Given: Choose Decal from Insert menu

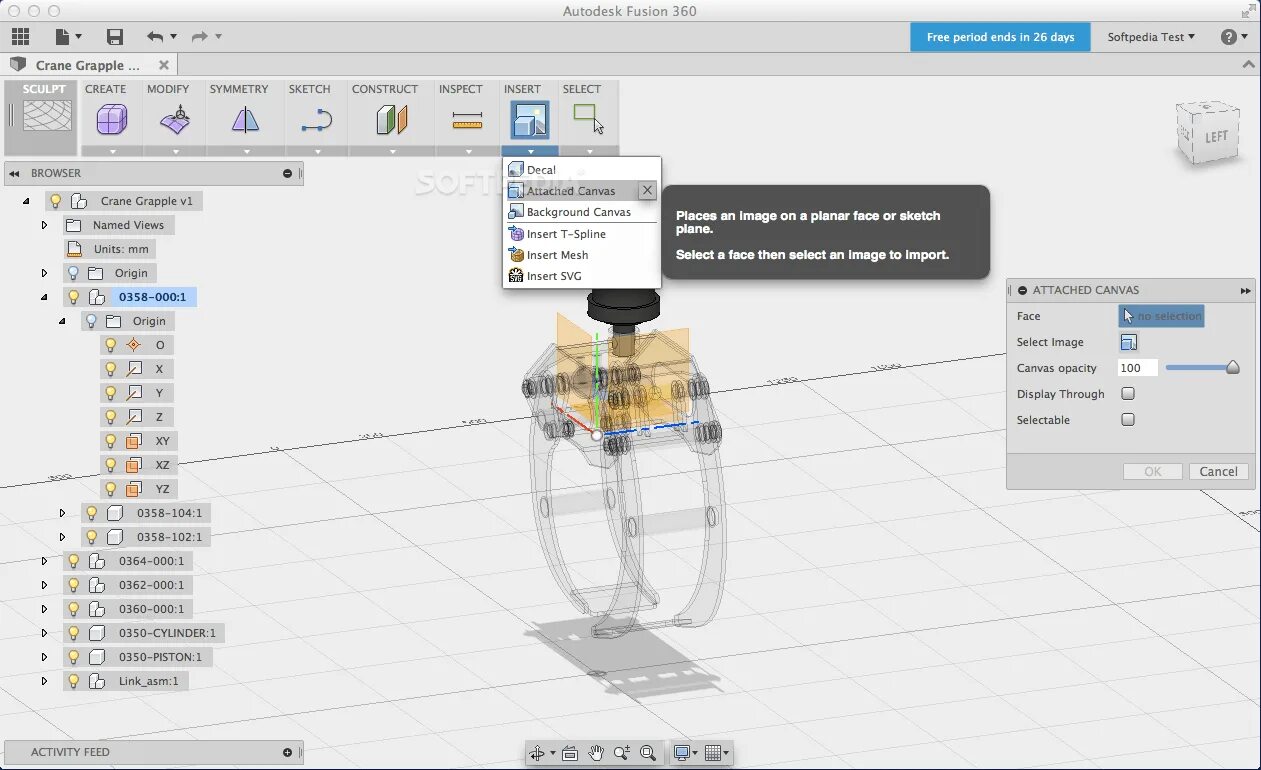Looking at the screenshot, I should (x=581, y=170).
